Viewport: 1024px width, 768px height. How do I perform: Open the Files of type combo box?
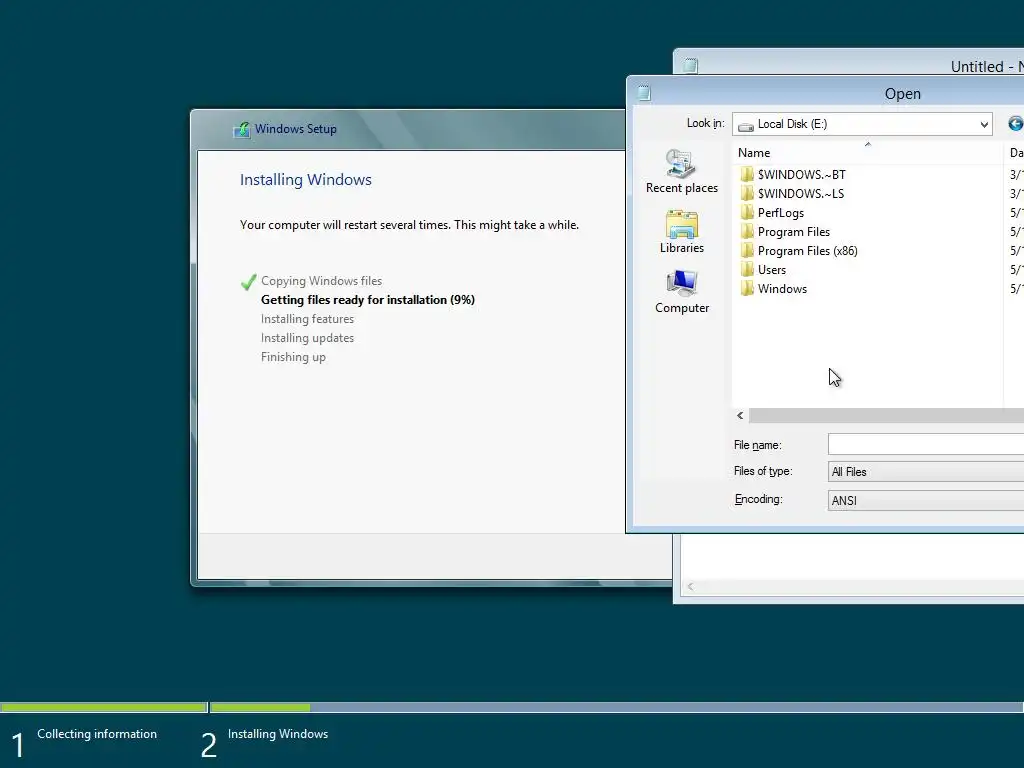pos(926,472)
